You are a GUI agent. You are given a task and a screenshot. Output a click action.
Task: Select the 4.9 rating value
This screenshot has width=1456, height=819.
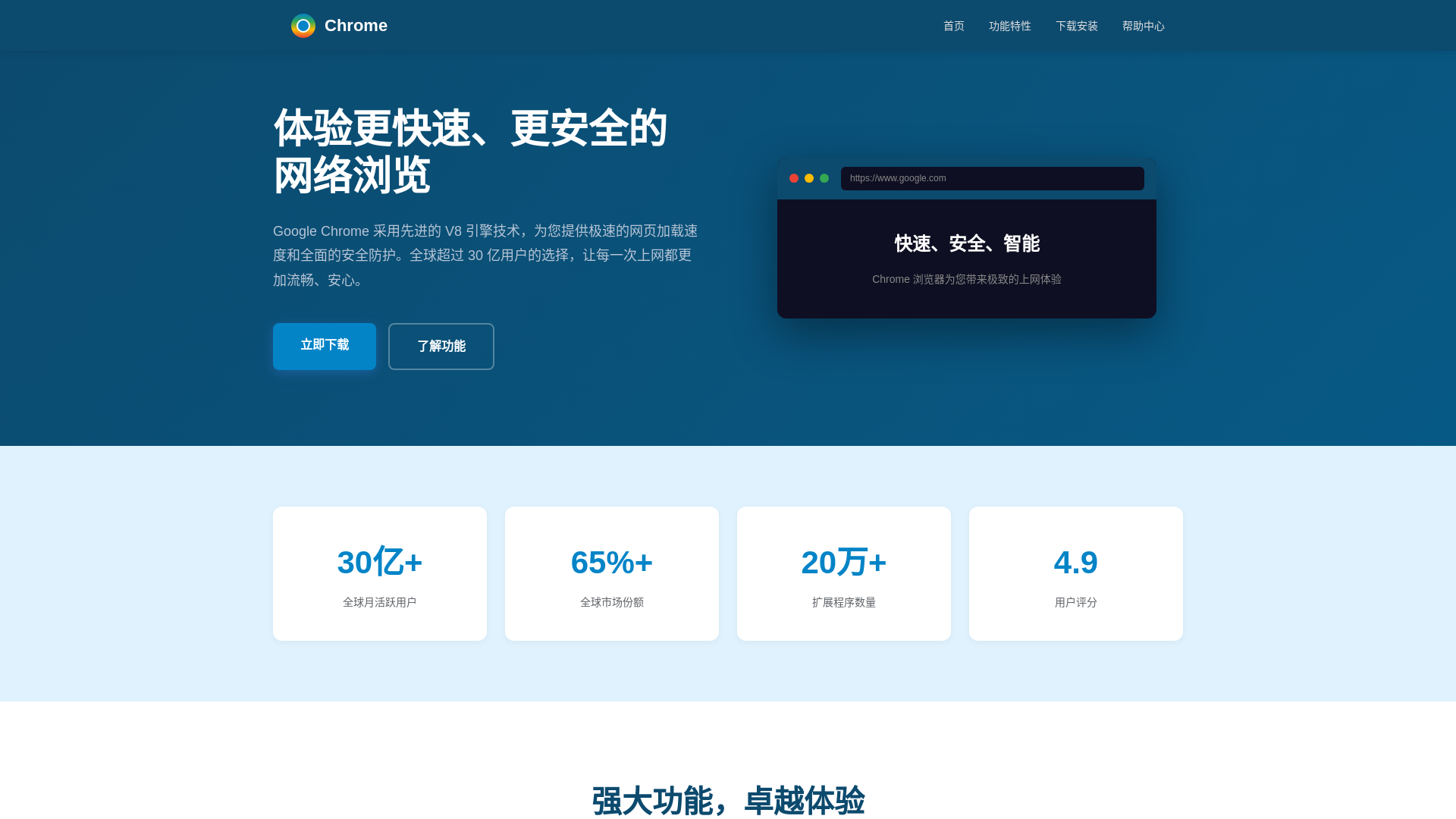coord(1076,562)
